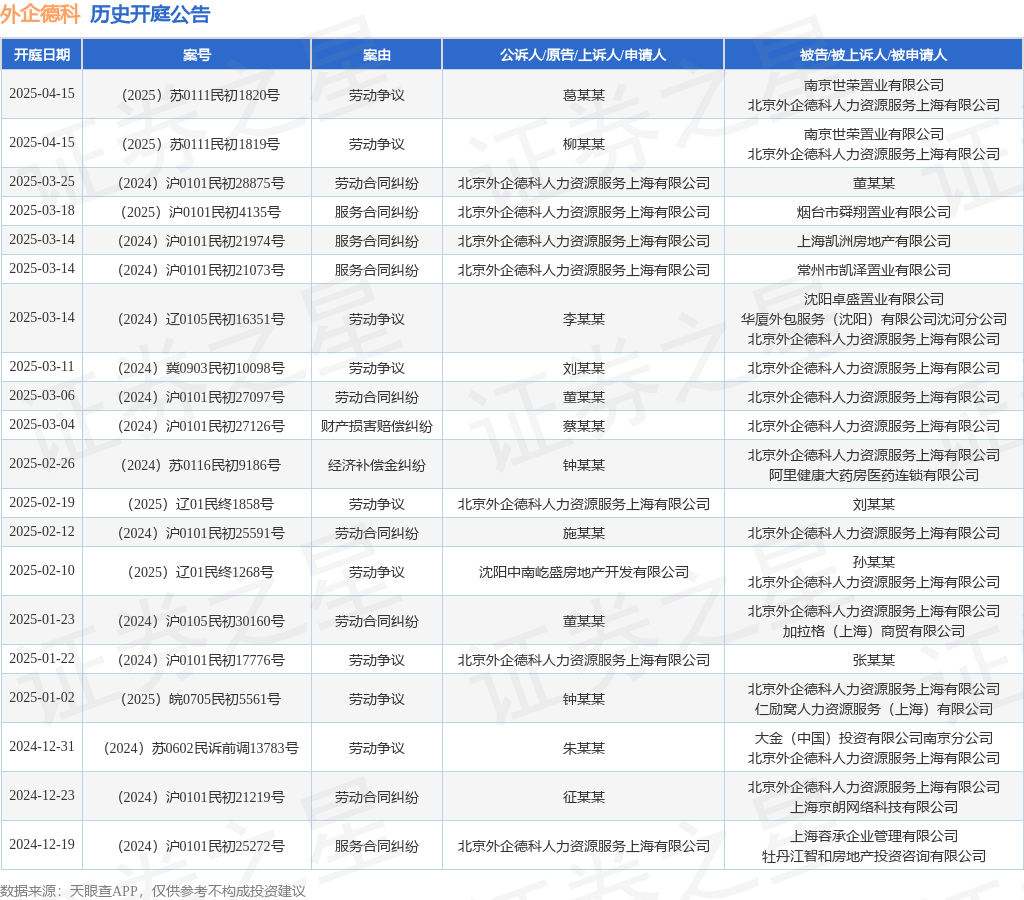Select case number （2024）沪0101民初21073号
The image size is (1024, 900).
point(197,270)
